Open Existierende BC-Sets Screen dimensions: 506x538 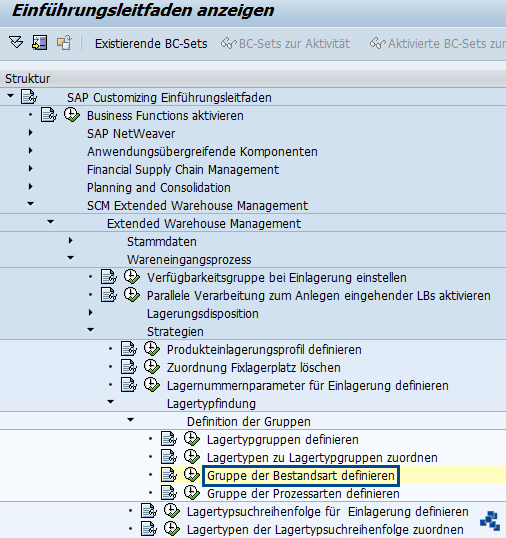coord(151,44)
